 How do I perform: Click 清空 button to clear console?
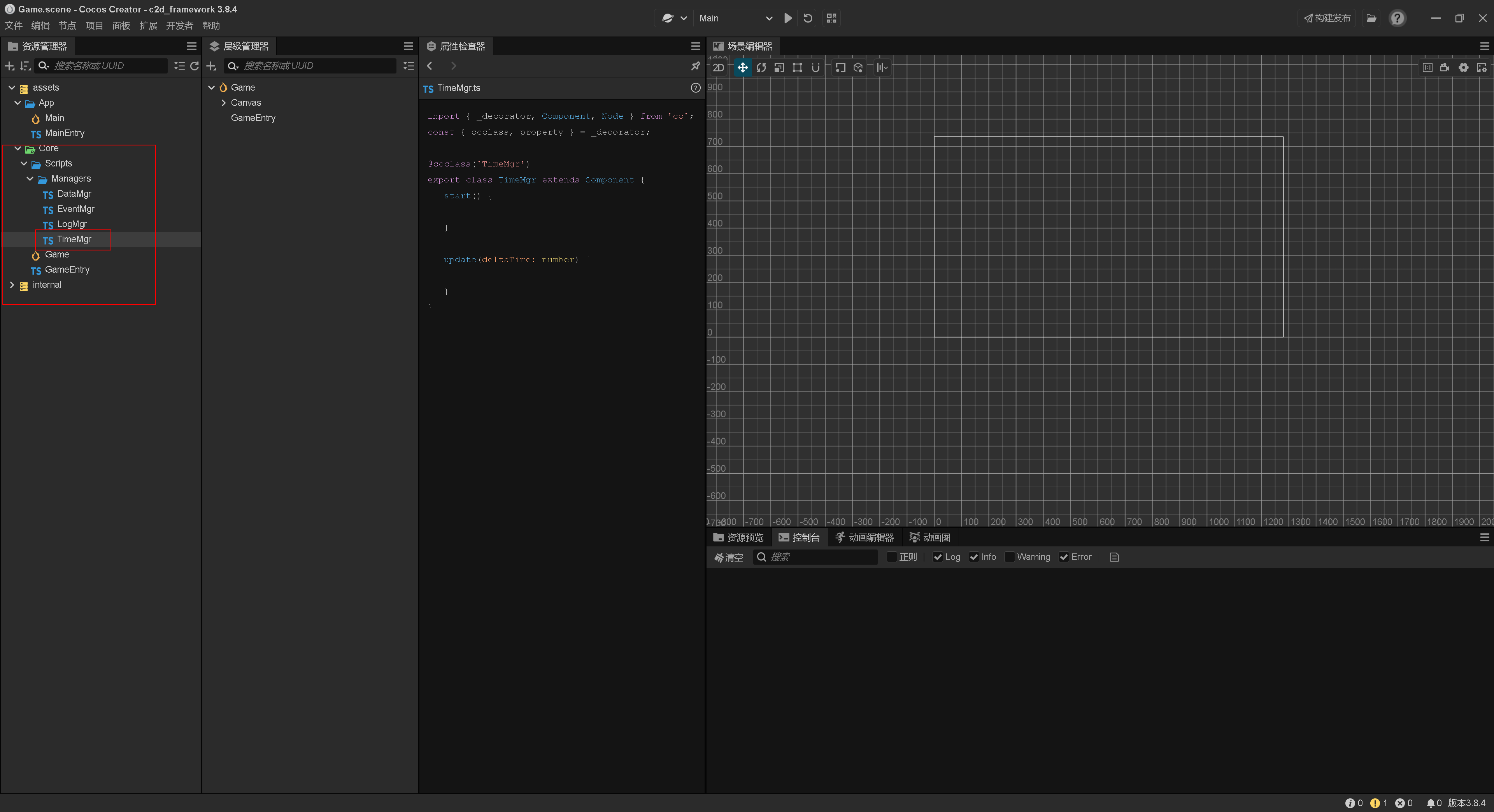pos(730,556)
